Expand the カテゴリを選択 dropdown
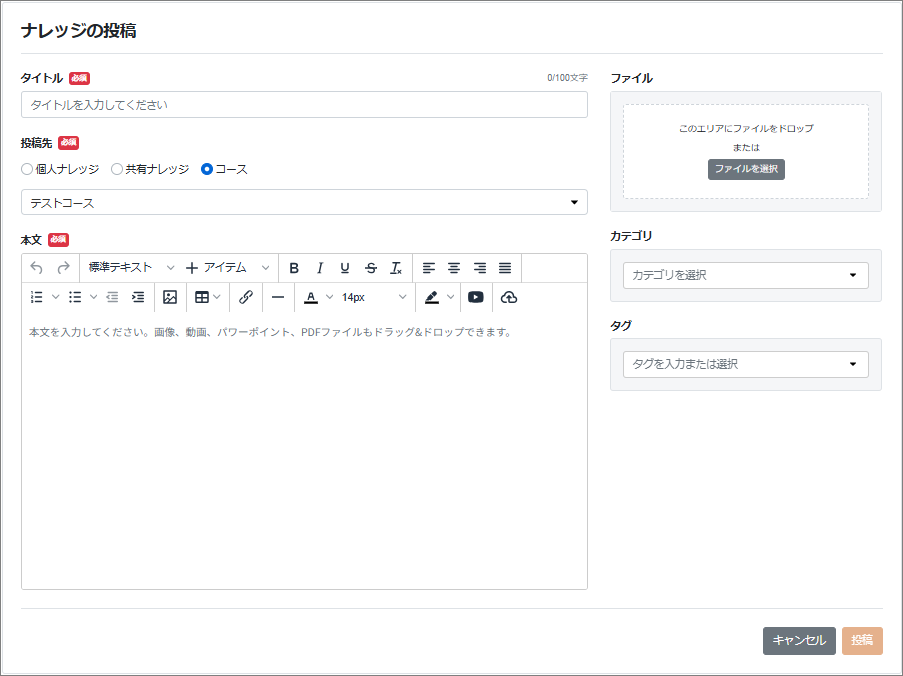 click(745, 275)
